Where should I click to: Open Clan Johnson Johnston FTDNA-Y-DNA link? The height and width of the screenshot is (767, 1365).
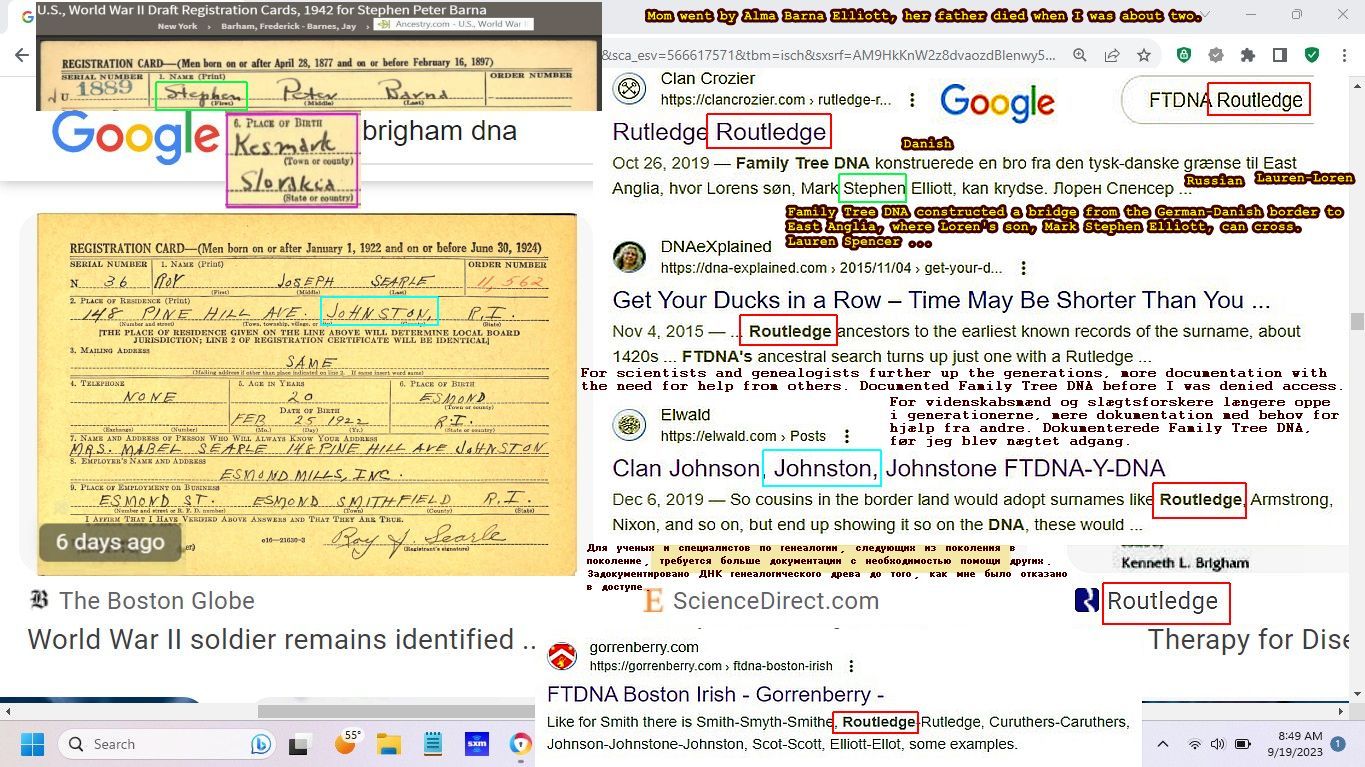889,468
